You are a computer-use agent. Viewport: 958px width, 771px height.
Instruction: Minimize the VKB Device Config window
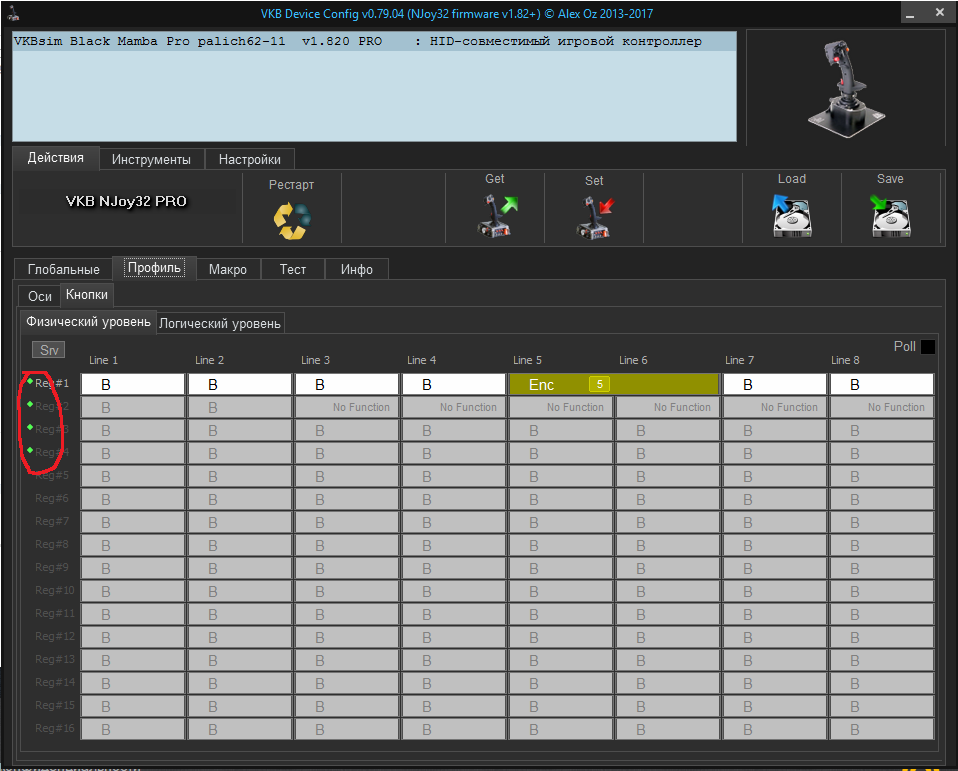[910, 13]
